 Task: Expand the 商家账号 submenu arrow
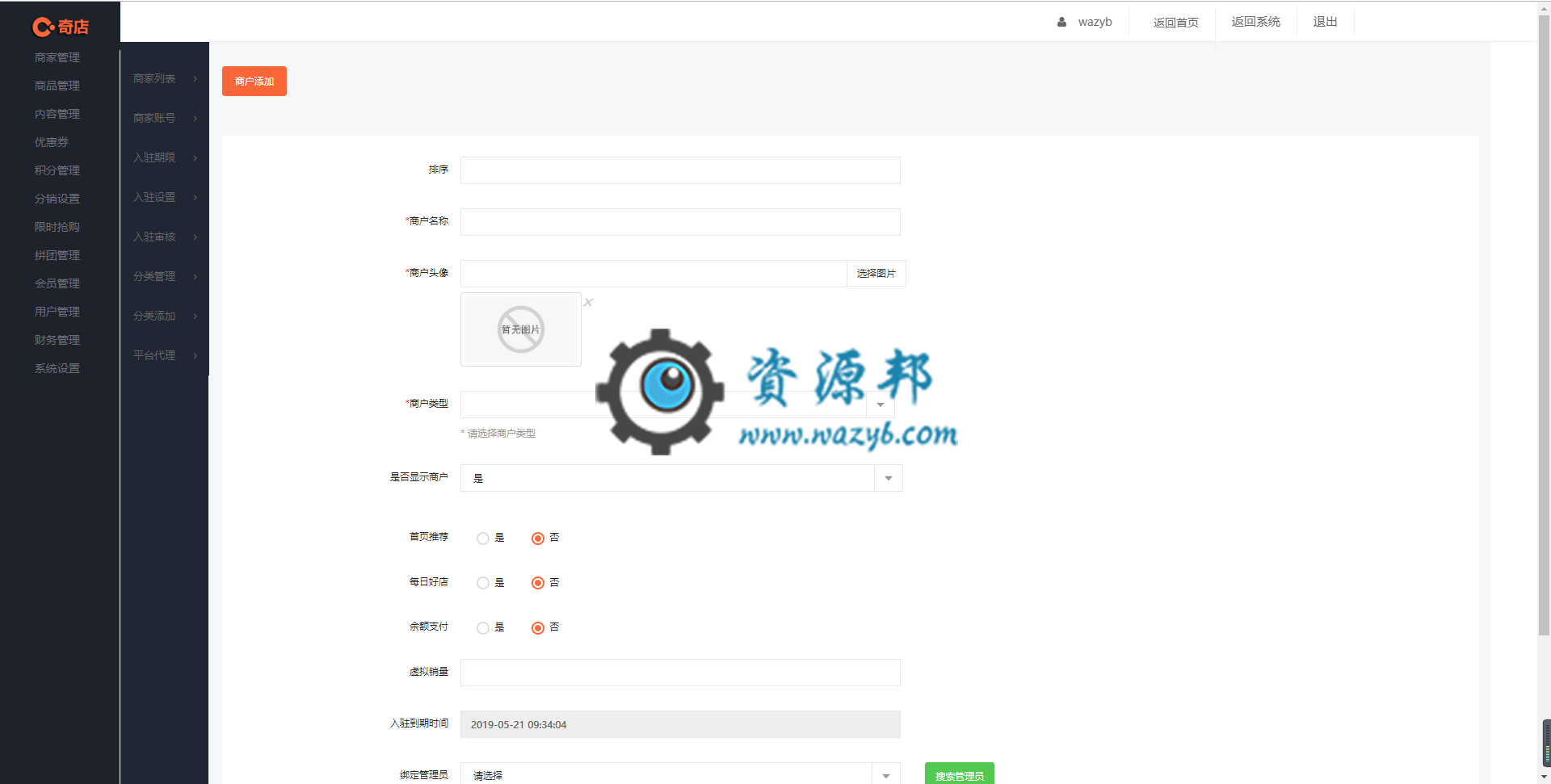point(195,119)
